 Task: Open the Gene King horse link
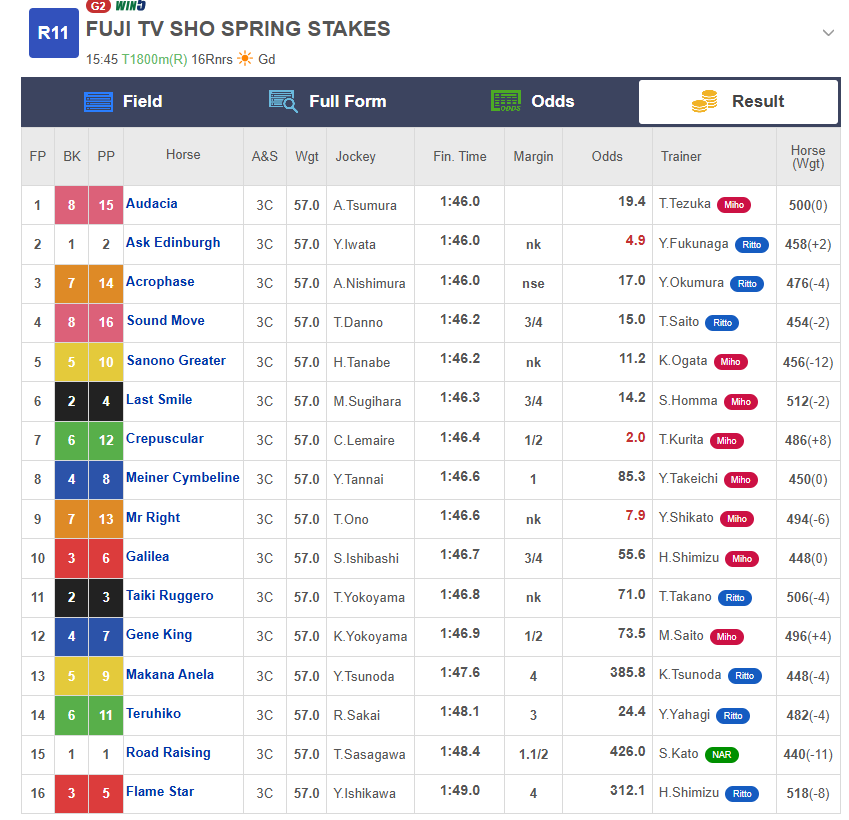point(159,635)
